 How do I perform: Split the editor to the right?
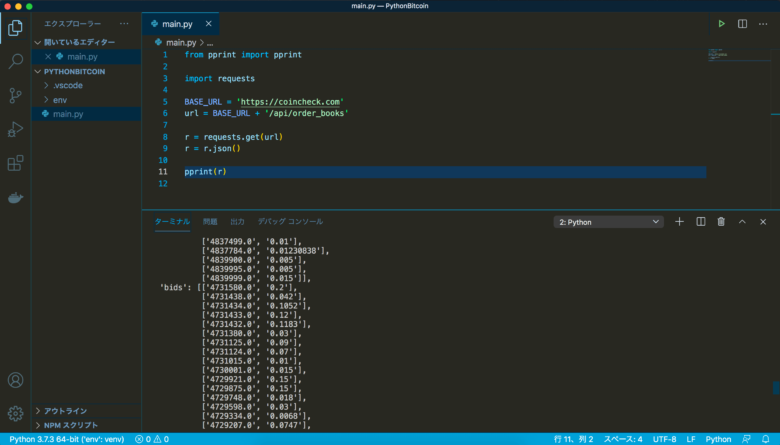tap(742, 23)
